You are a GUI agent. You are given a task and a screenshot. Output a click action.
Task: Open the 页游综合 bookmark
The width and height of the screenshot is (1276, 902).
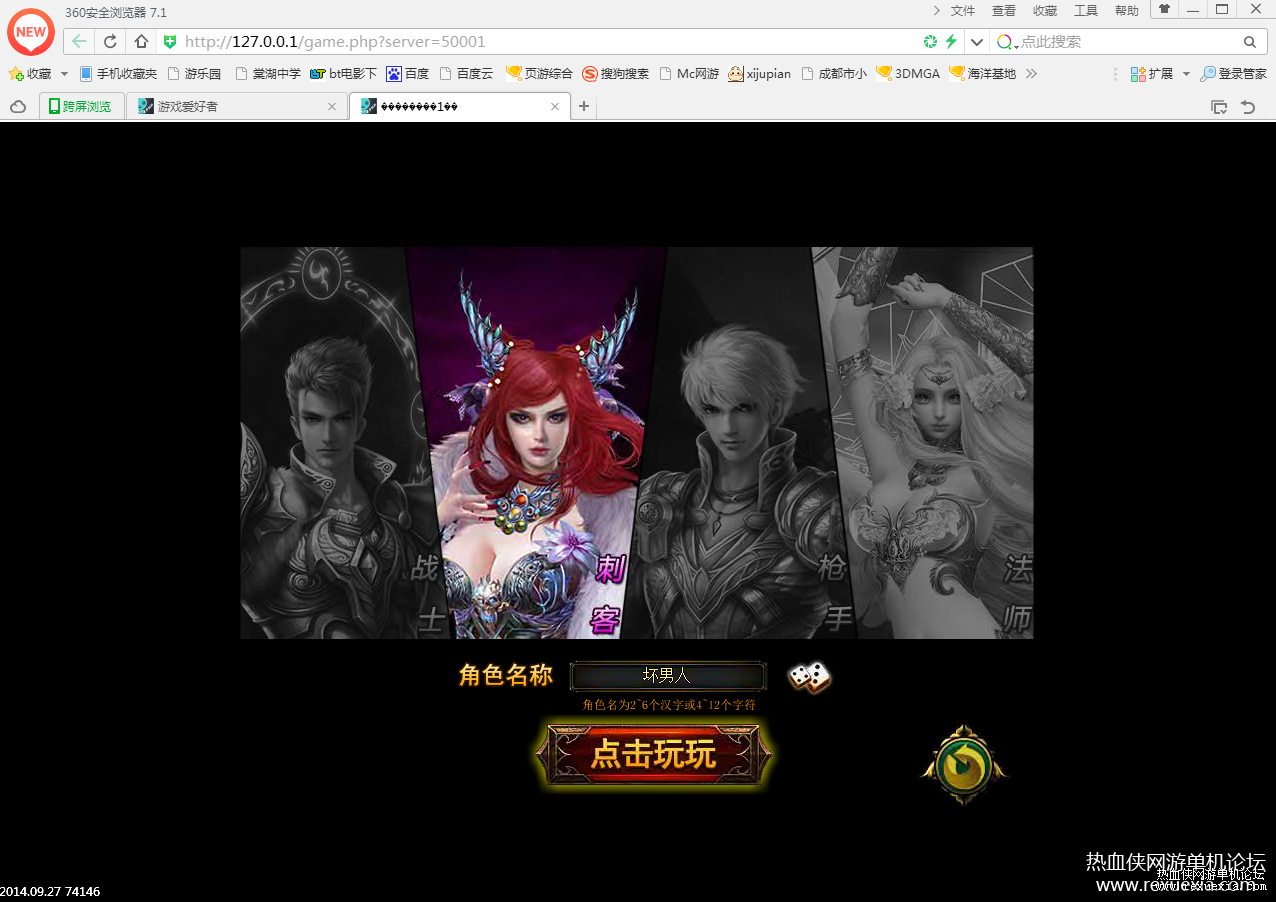coord(539,74)
